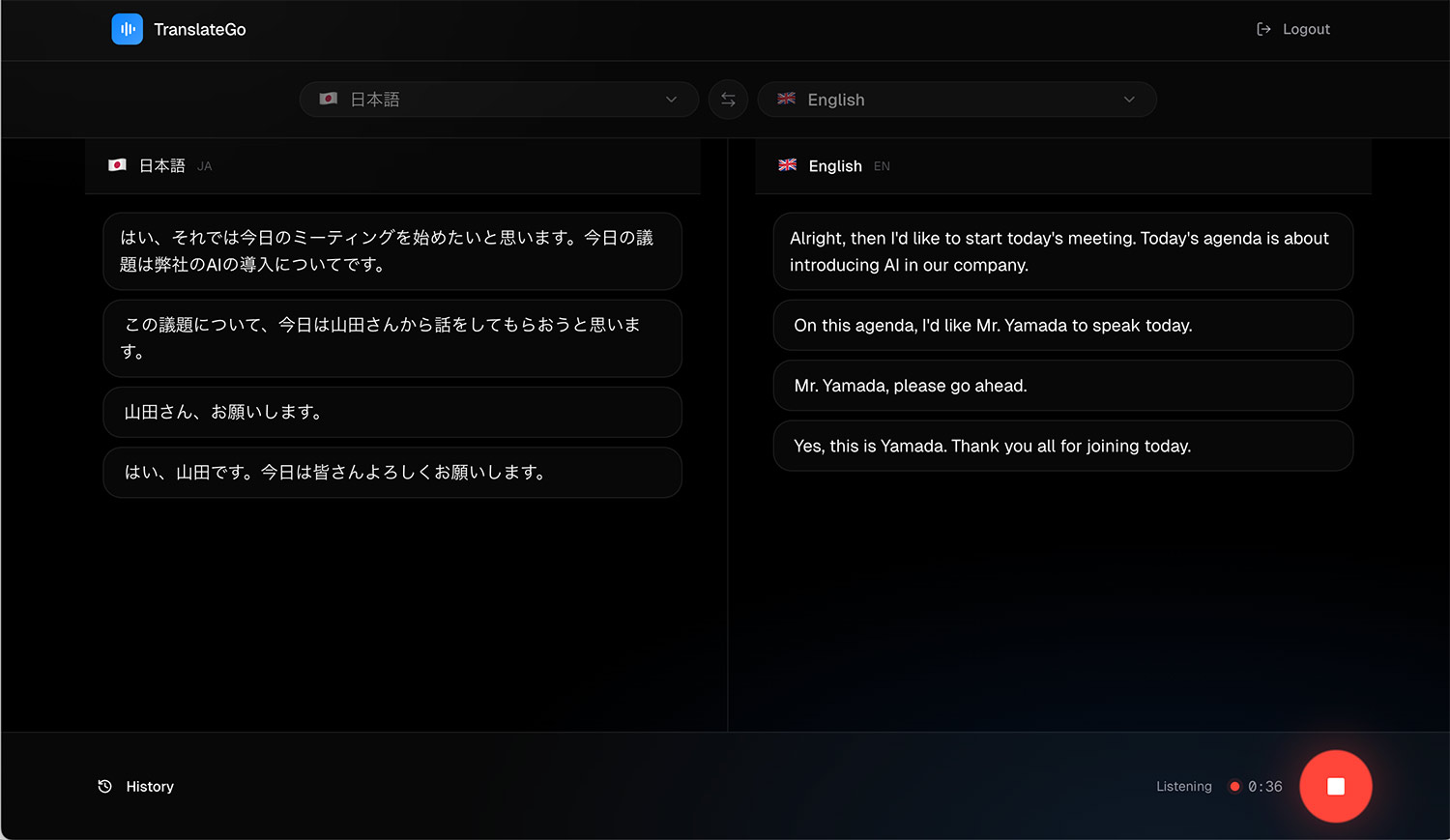Swap source and target languages
The height and width of the screenshot is (840, 1450).
(728, 100)
